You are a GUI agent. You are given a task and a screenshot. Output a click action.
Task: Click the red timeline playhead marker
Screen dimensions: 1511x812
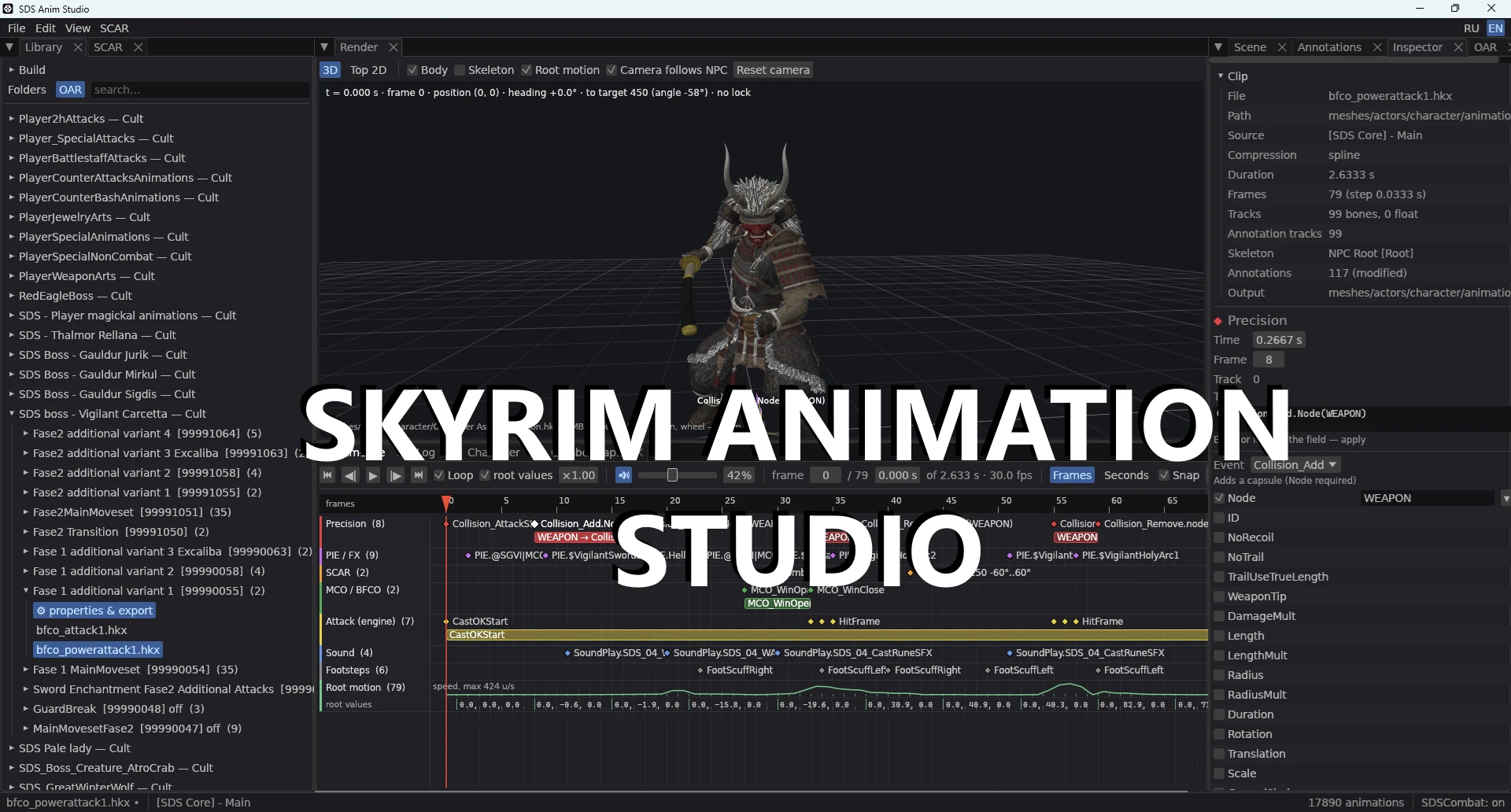pyautogui.click(x=446, y=502)
